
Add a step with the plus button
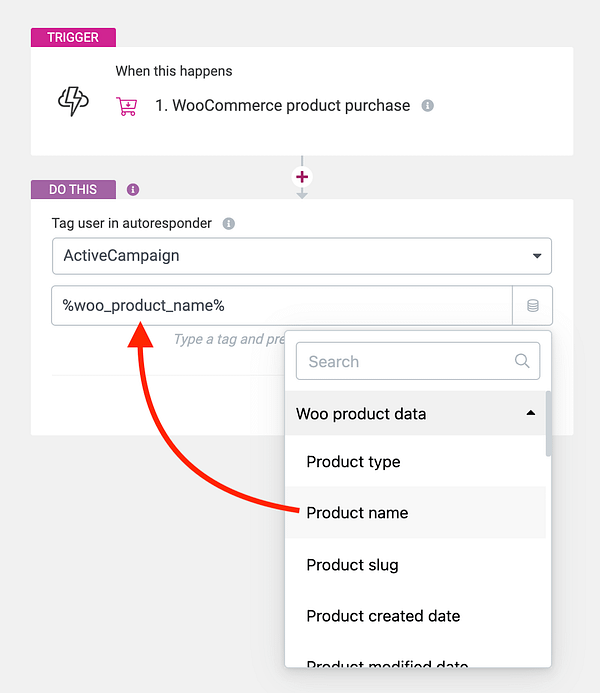click(x=302, y=177)
